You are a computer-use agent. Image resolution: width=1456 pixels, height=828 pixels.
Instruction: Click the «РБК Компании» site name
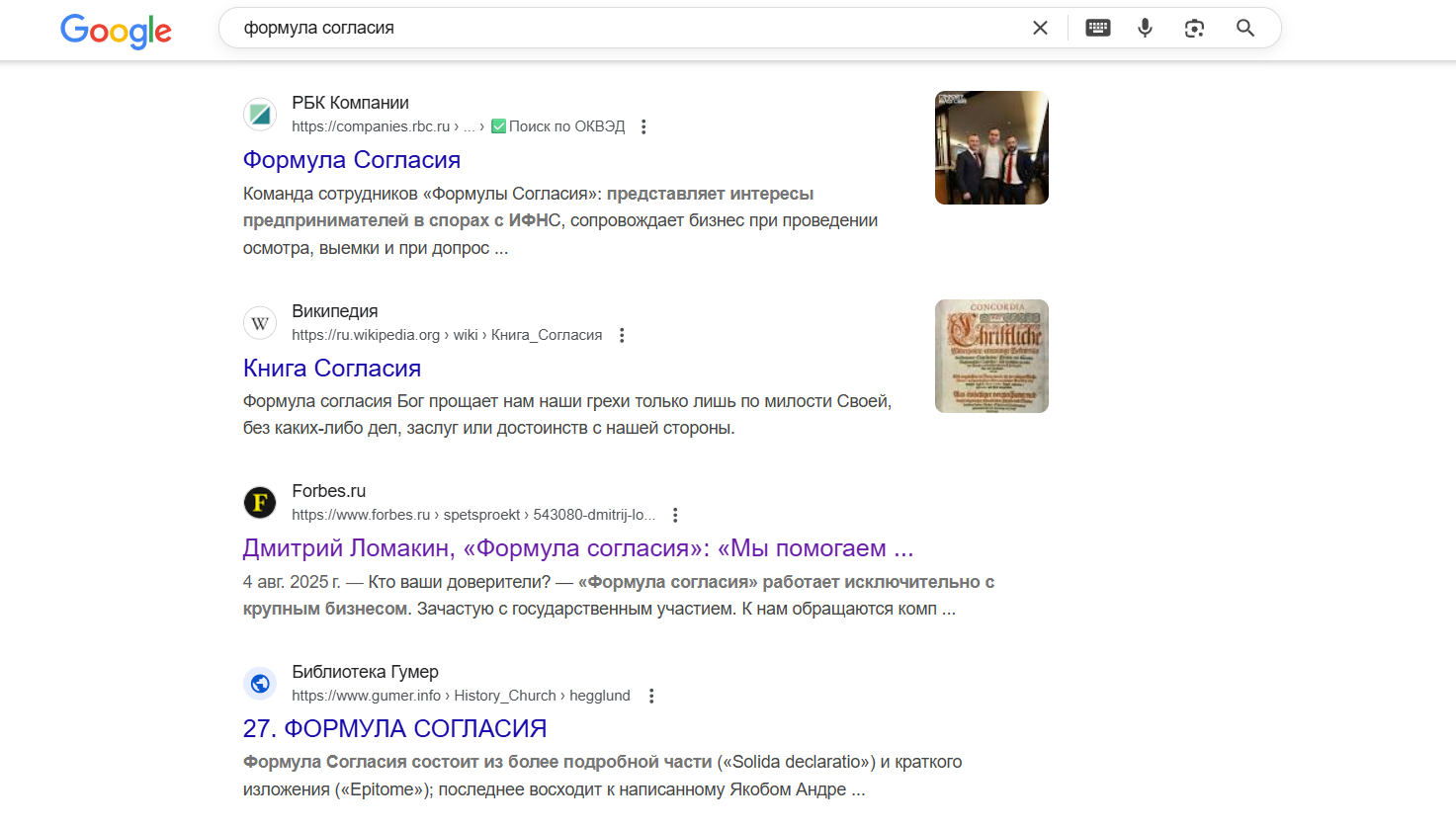(350, 103)
